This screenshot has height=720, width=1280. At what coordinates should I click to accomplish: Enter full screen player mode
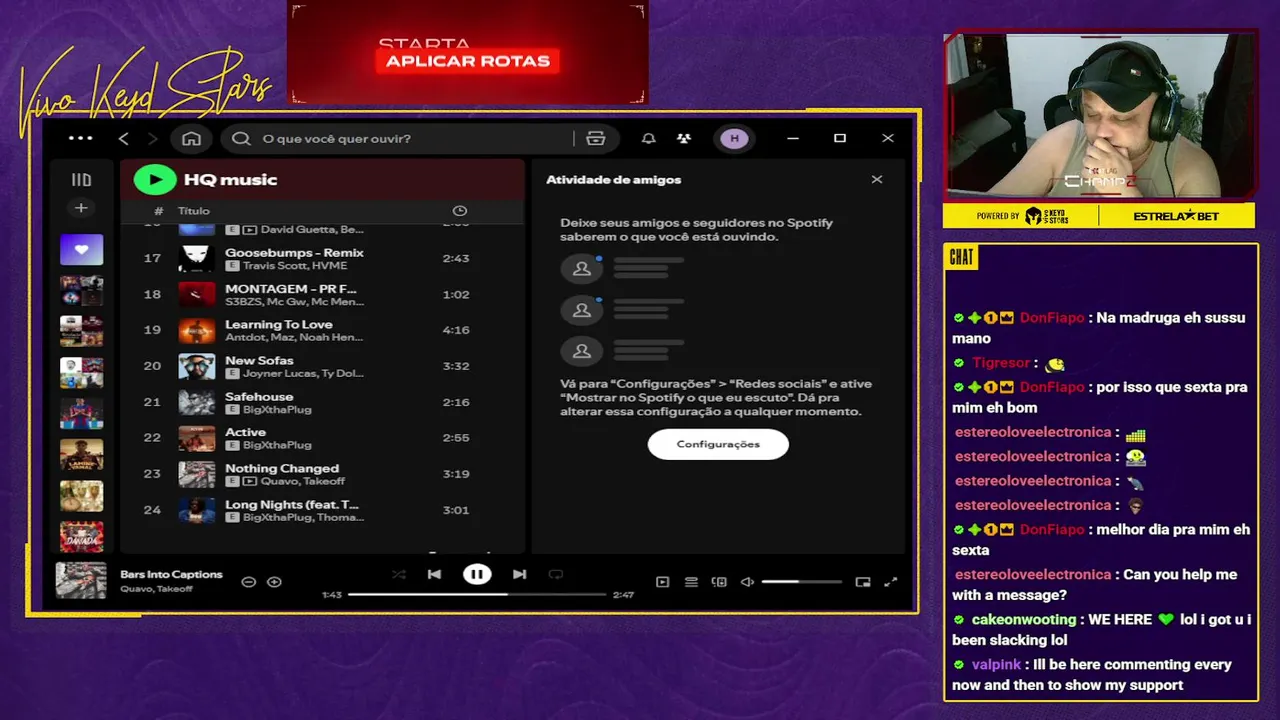tap(891, 582)
